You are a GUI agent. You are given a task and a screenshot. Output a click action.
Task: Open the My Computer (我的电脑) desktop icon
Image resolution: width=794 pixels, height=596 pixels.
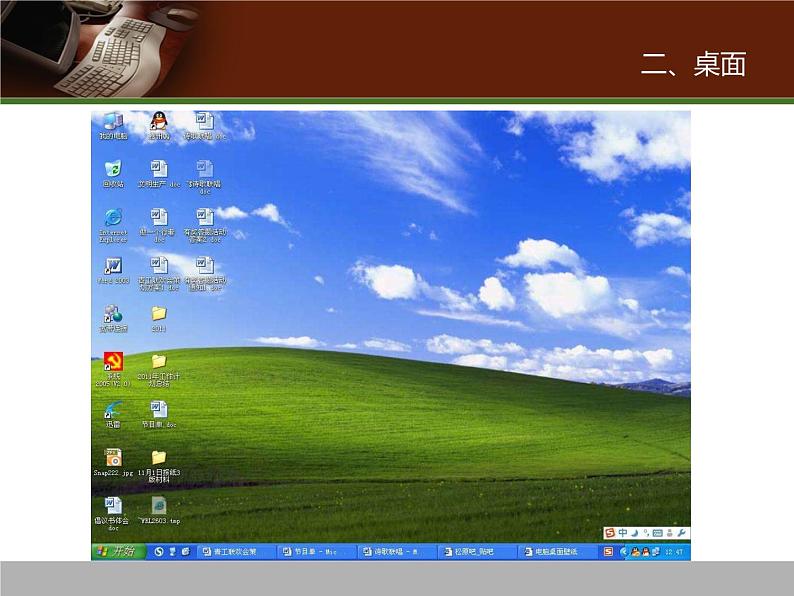click(x=113, y=126)
